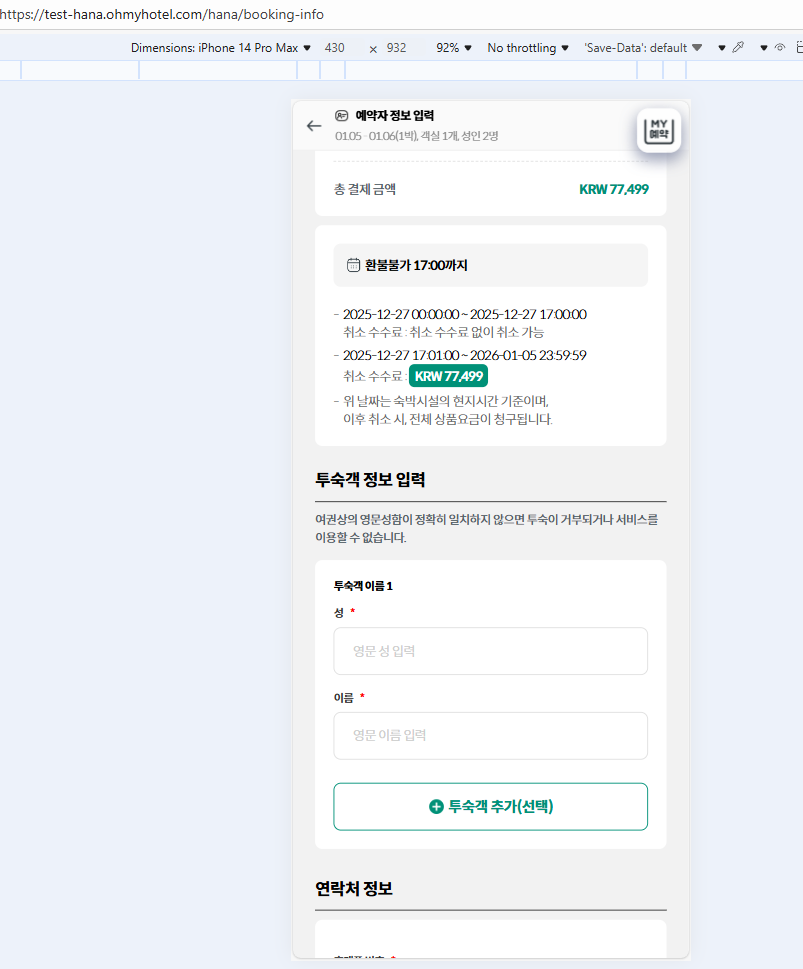This screenshot has width=803, height=969.
Task: Click the eyedropper icon in device toolbar
Action: [738, 48]
